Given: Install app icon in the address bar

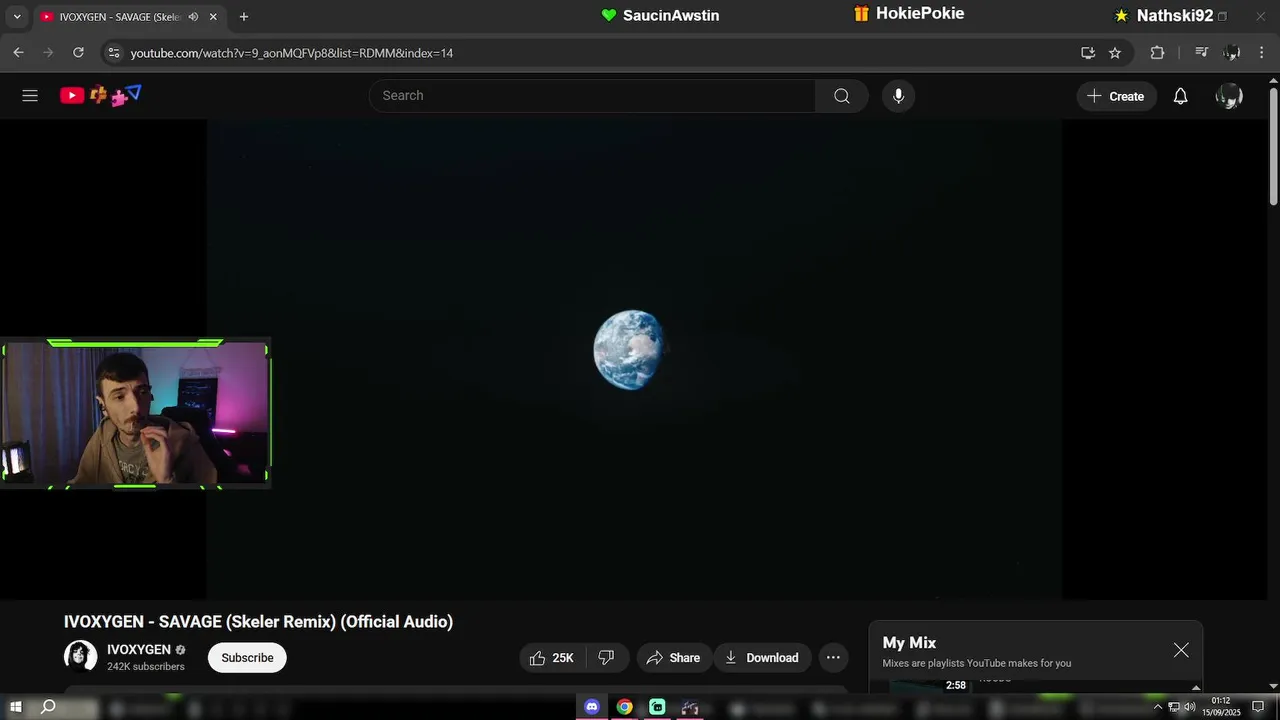Looking at the screenshot, I should pos(1088,53).
